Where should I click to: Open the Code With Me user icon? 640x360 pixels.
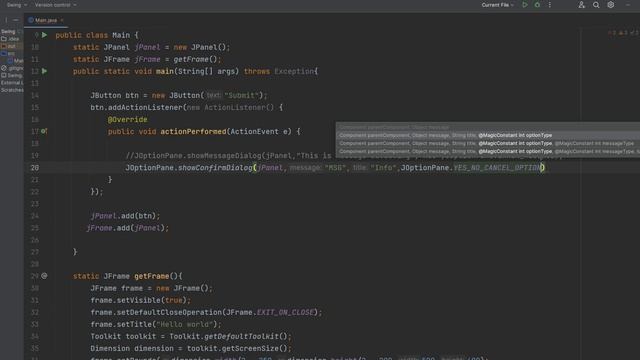click(x=581, y=5)
